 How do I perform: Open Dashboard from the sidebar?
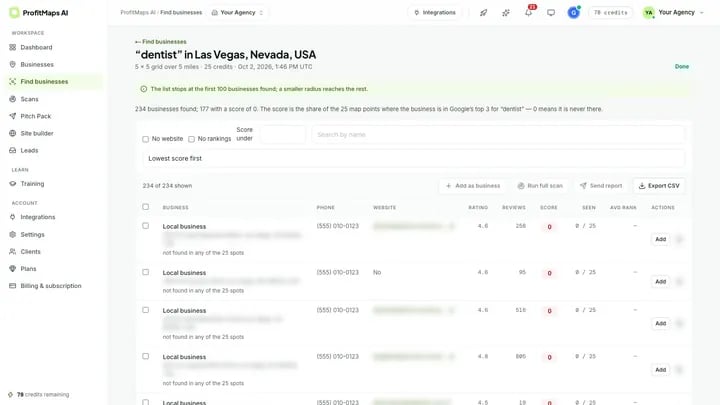tap(36, 47)
